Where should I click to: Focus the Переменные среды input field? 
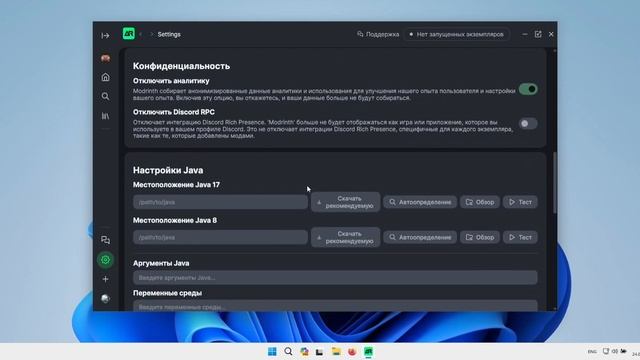335,306
